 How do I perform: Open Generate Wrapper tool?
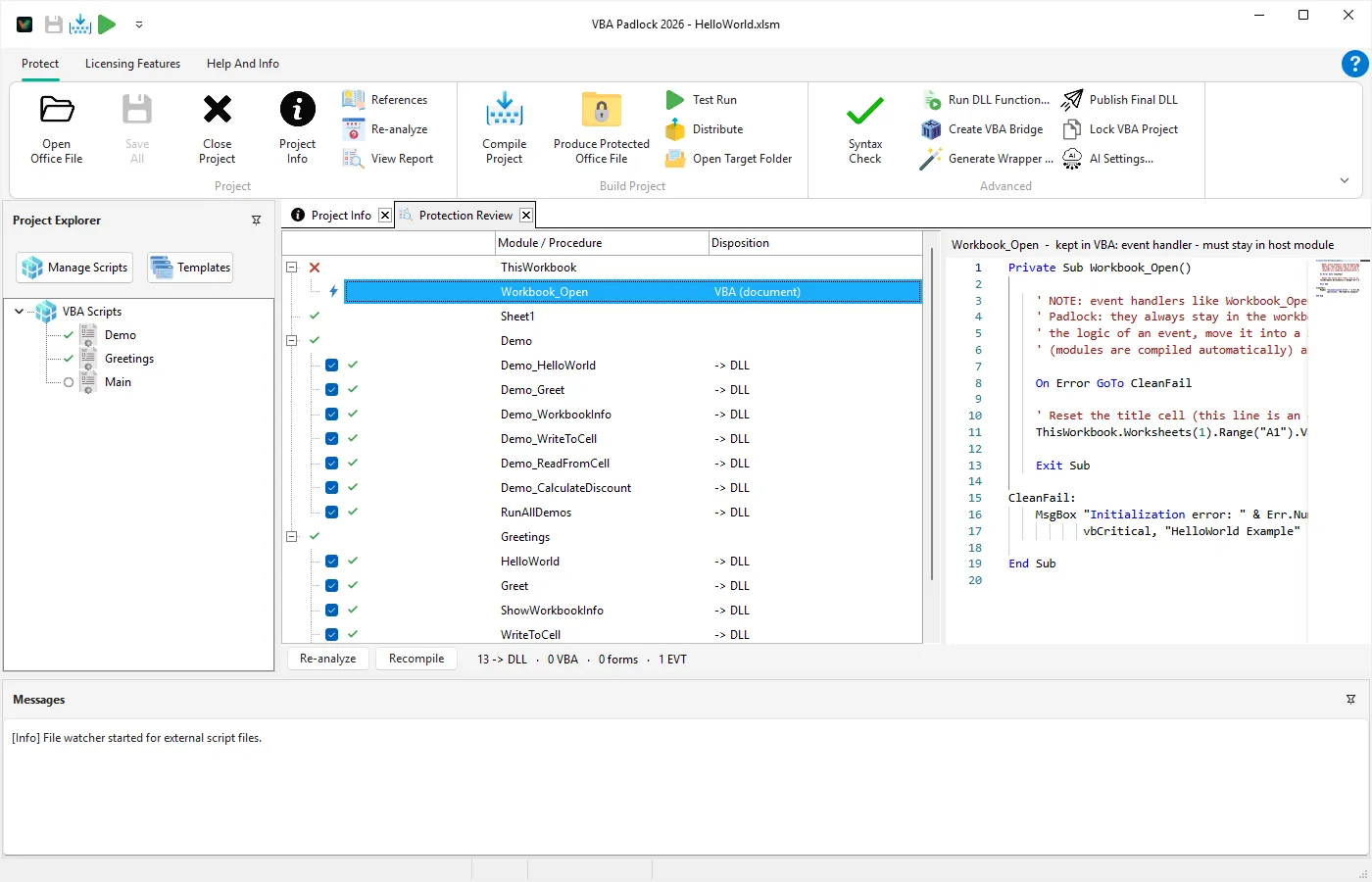pyautogui.click(x=988, y=159)
